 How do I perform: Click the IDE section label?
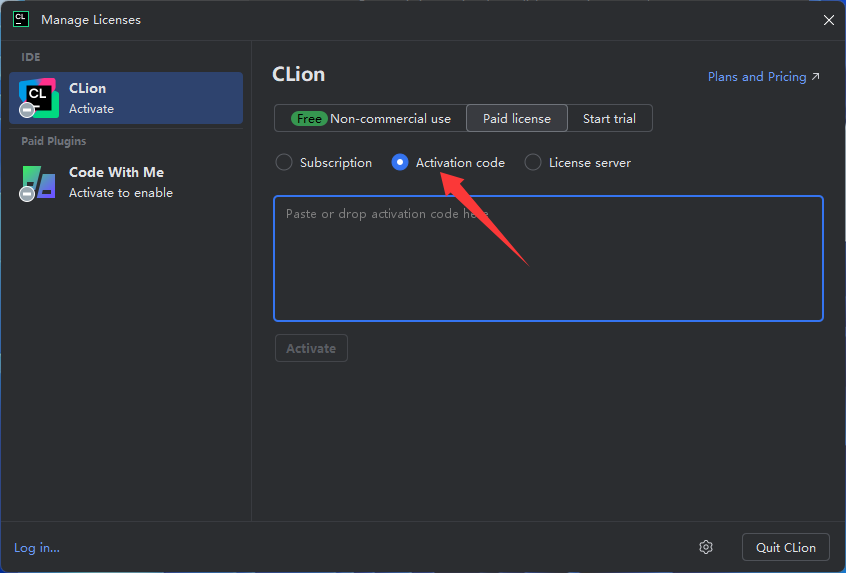[x=31, y=57]
